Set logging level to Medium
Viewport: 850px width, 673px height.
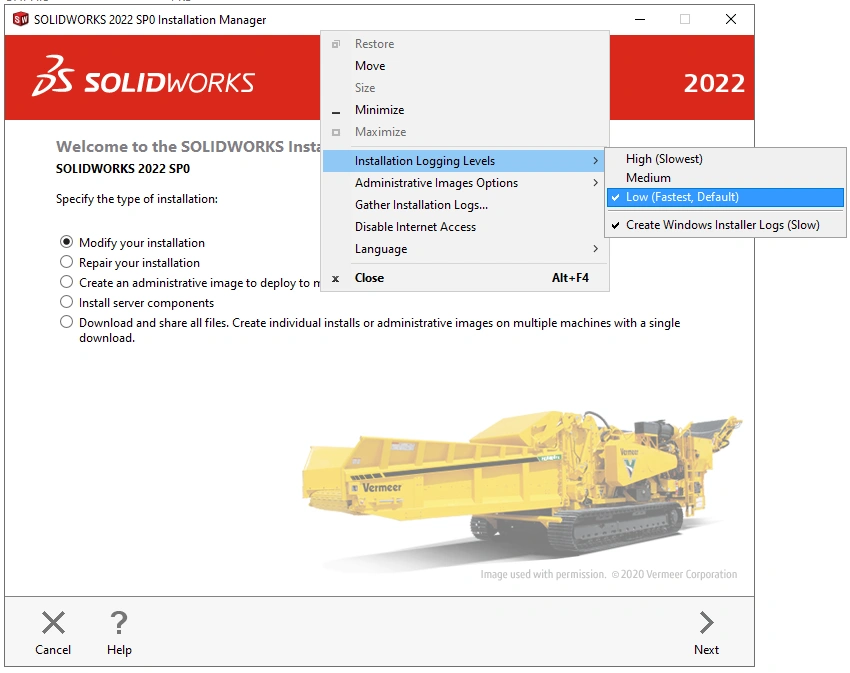coord(725,178)
